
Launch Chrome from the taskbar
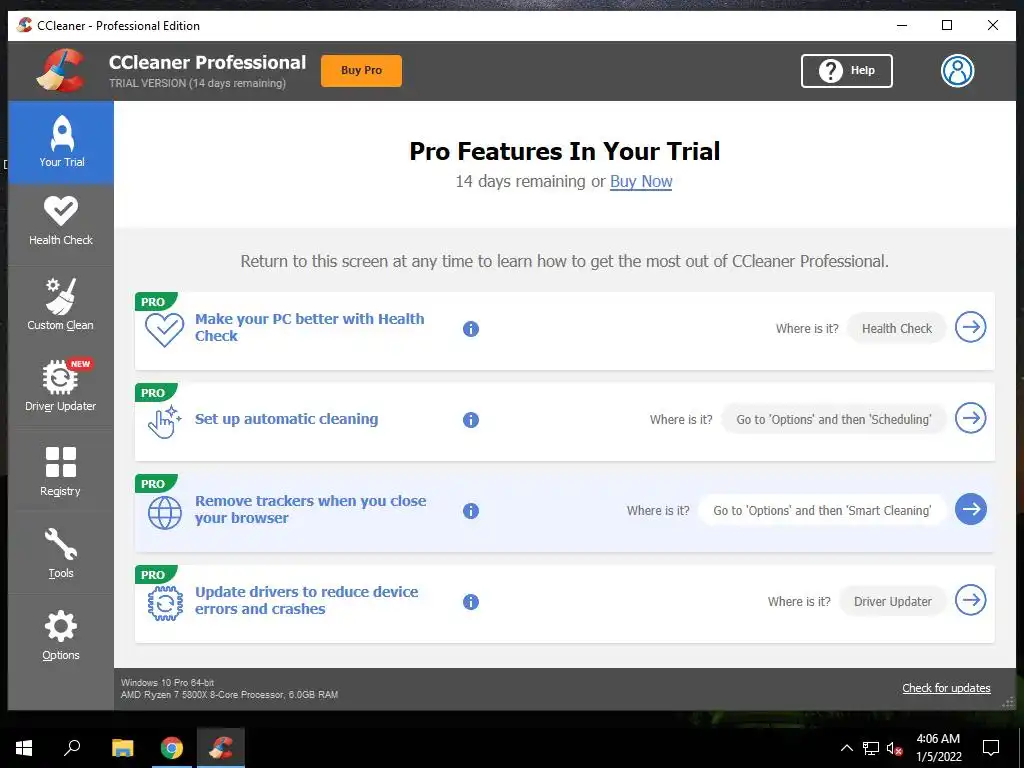[x=172, y=748]
